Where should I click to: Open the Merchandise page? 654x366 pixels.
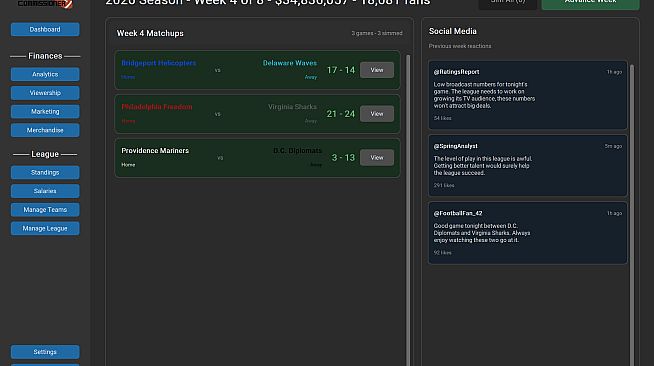(45, 130)
